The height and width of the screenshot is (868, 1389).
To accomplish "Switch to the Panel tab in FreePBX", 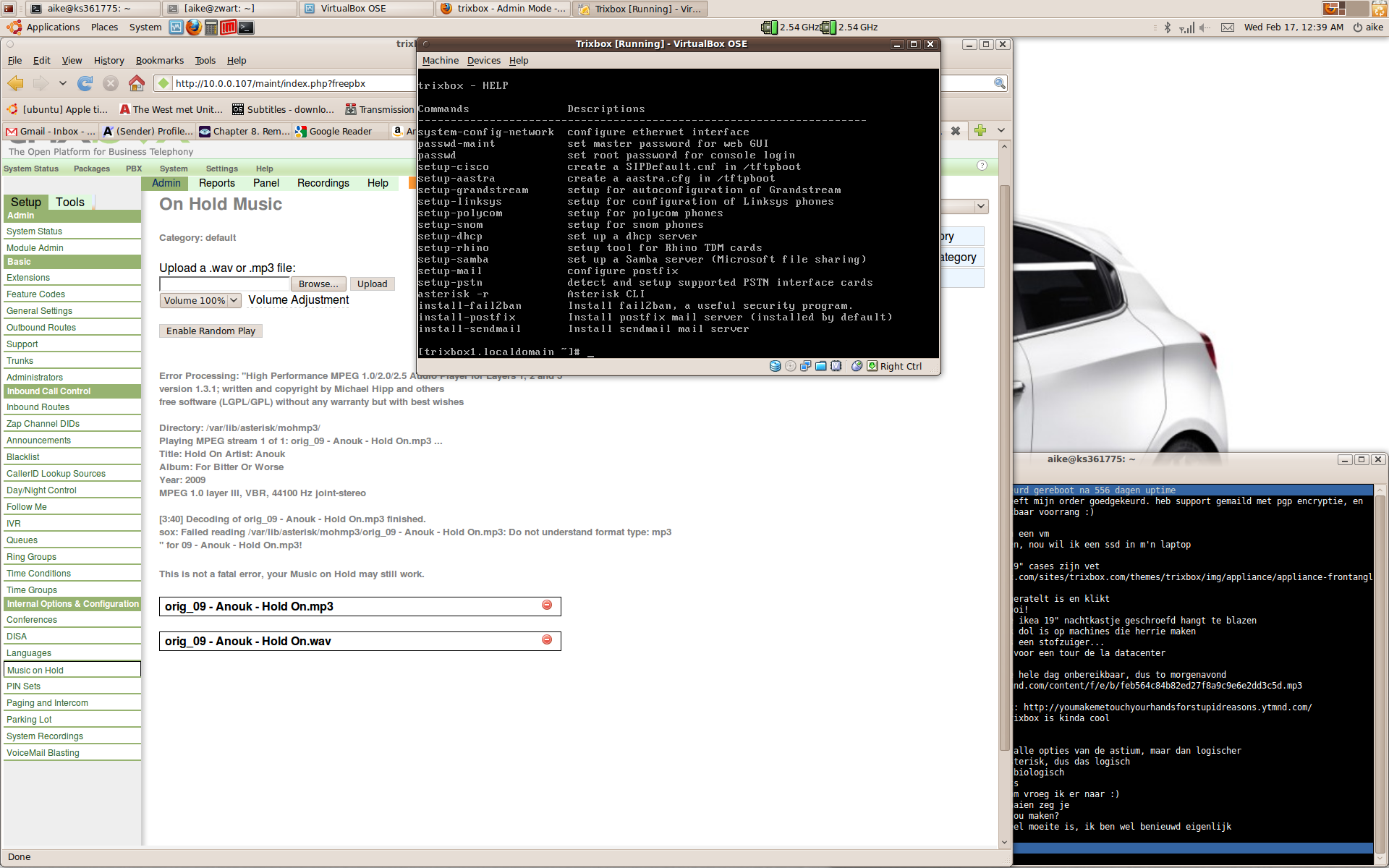I will (266, 183).
